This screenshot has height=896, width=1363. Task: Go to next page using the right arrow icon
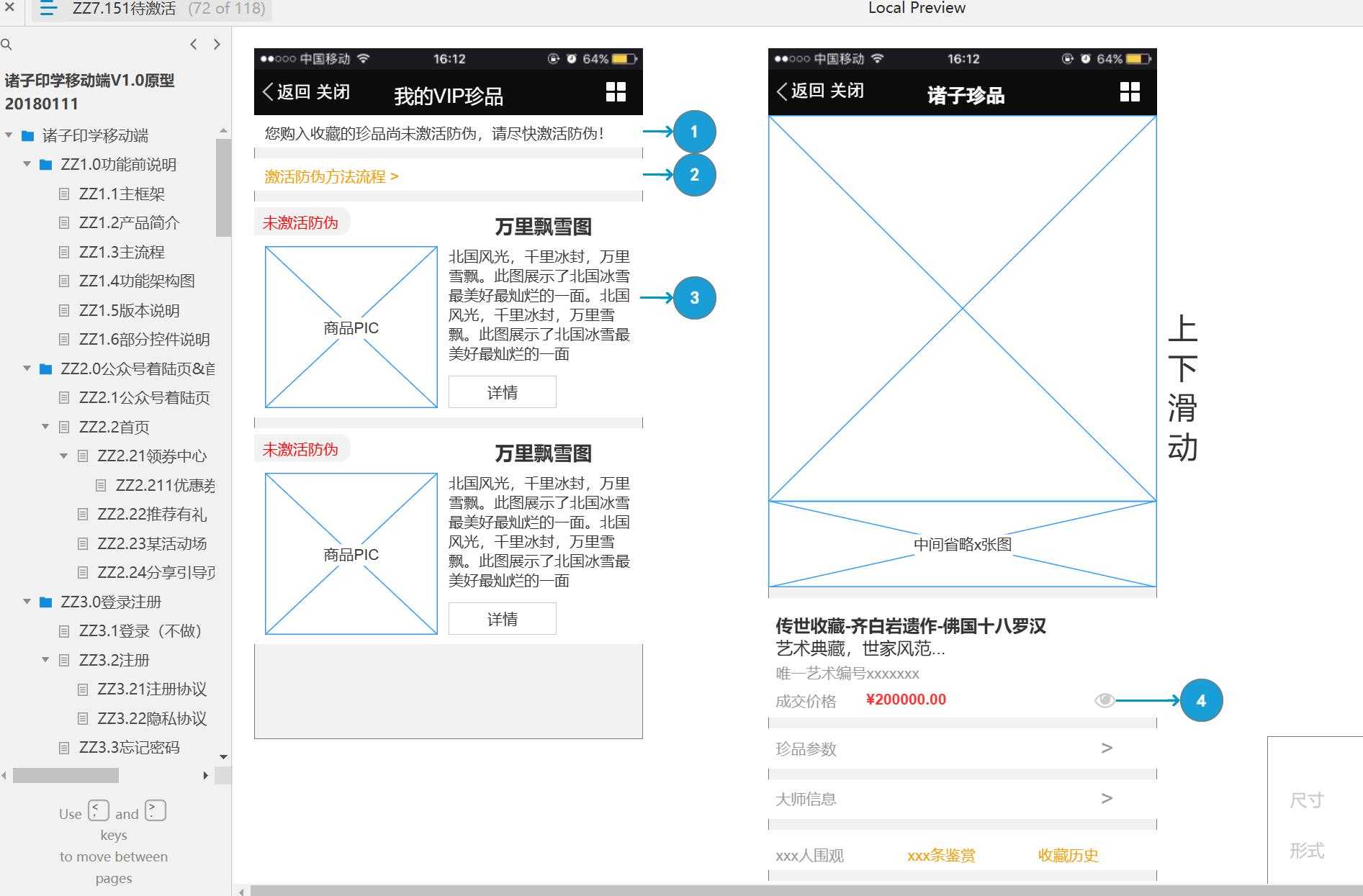coord(217,44)
